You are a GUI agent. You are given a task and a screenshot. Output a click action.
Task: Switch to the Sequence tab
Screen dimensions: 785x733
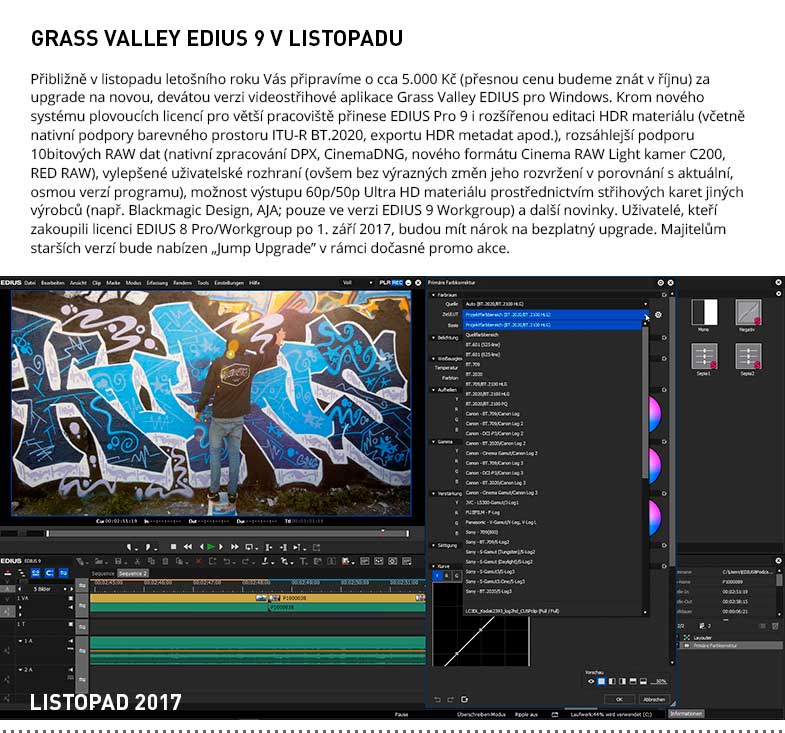[103, 573]
